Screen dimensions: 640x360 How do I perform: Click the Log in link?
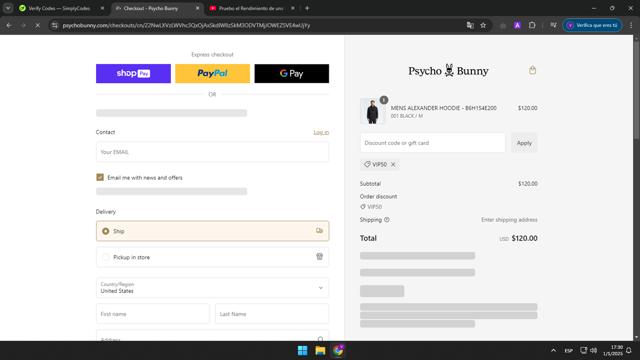321,133
